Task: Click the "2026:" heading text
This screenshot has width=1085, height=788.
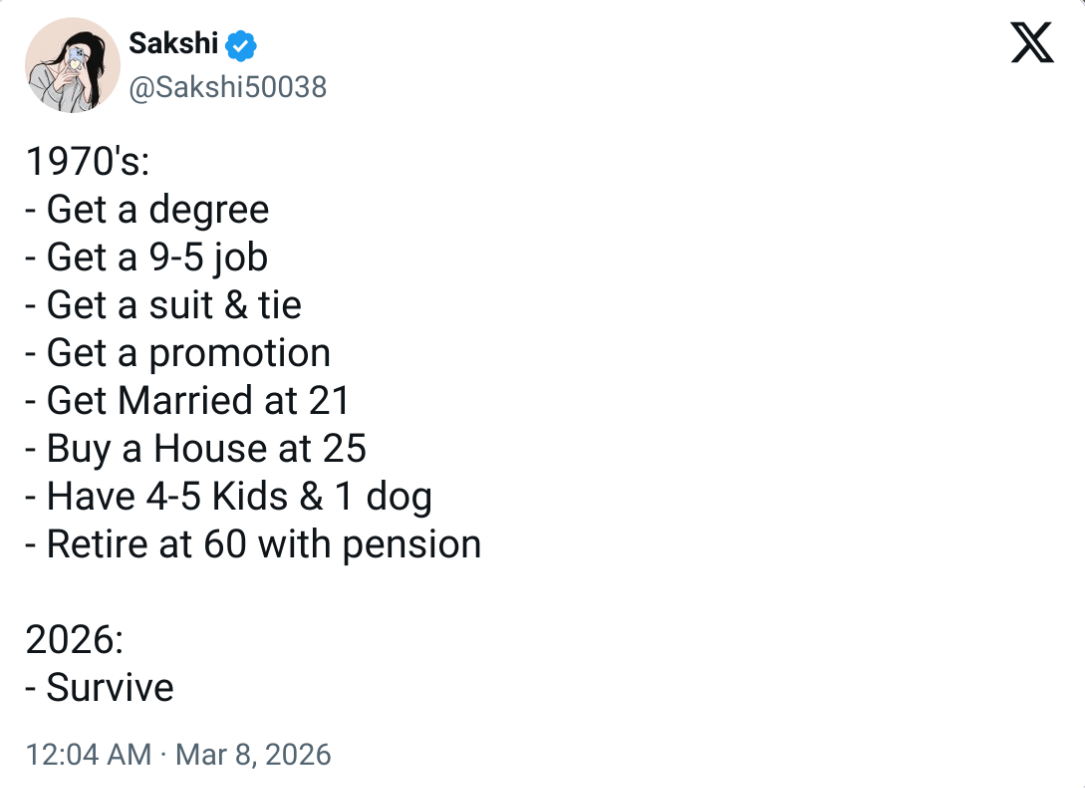Action: [75, 640]
